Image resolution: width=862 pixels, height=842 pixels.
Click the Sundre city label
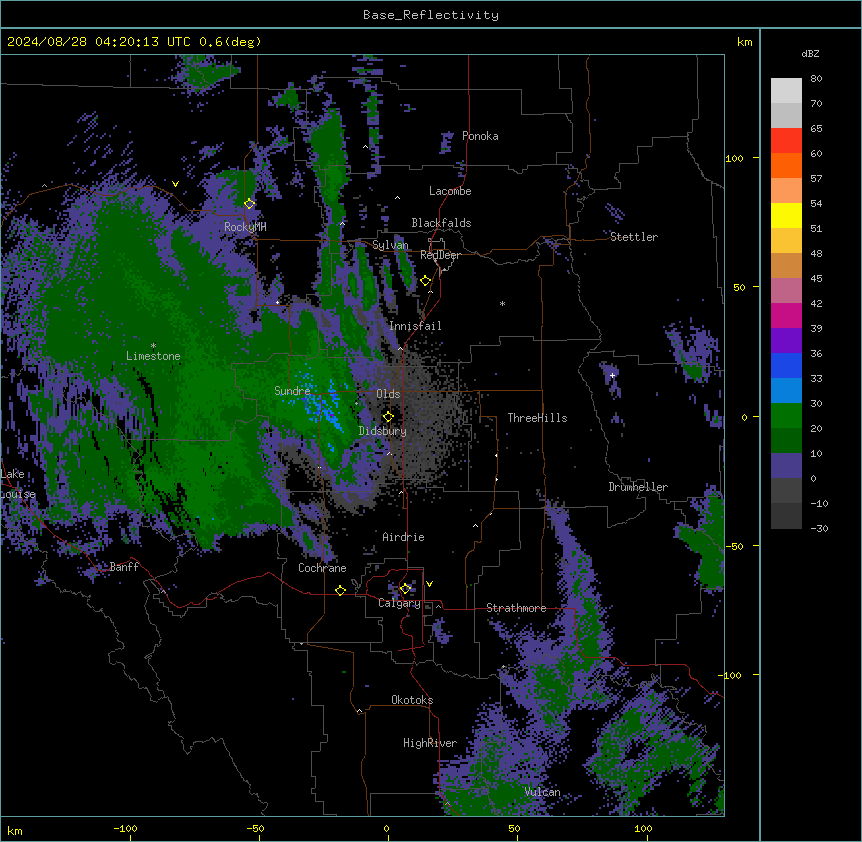[292, 391]
